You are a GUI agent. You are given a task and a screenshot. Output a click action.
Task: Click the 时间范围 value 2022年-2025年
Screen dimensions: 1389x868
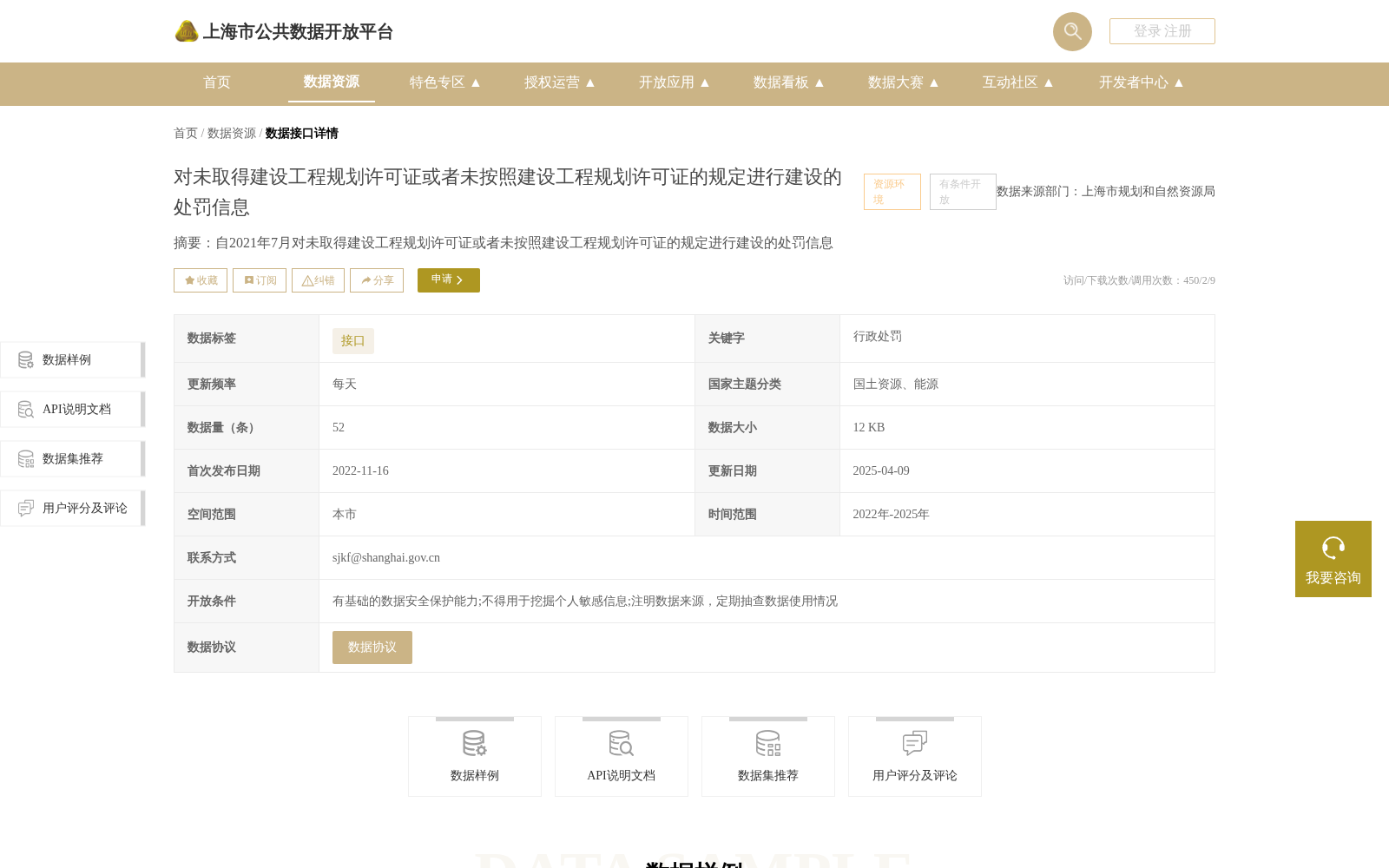click(x=892, y=515)
